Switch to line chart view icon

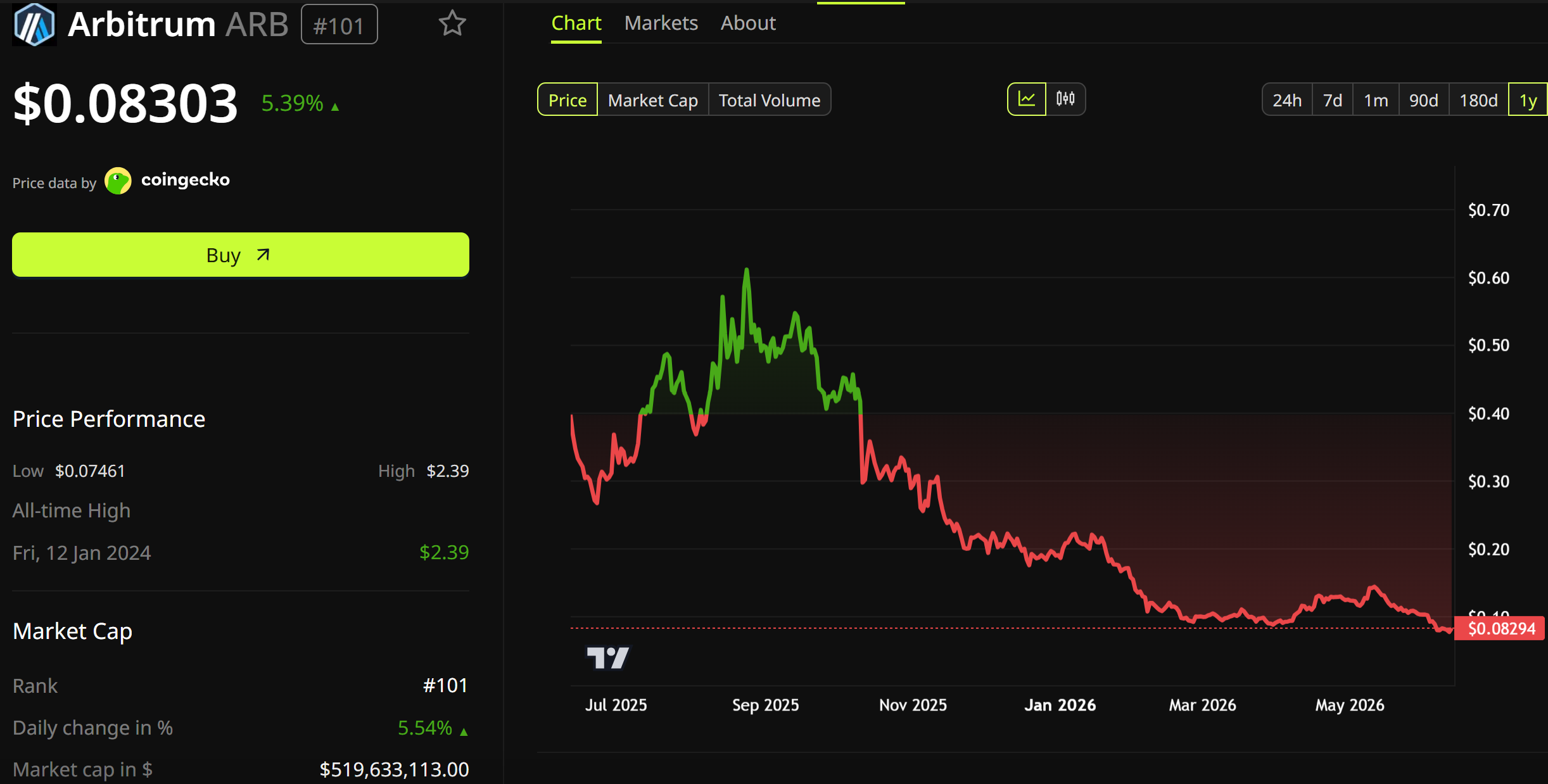1027,99
